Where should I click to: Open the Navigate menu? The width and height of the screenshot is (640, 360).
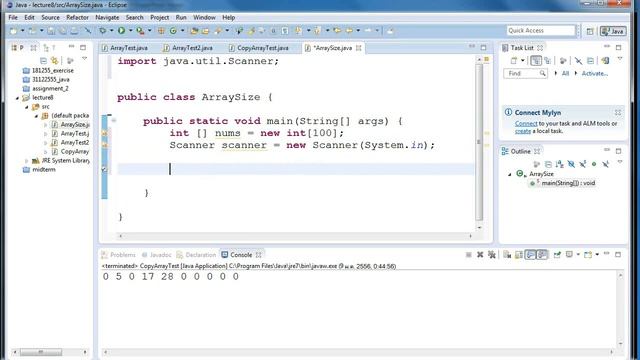[107, 18]
